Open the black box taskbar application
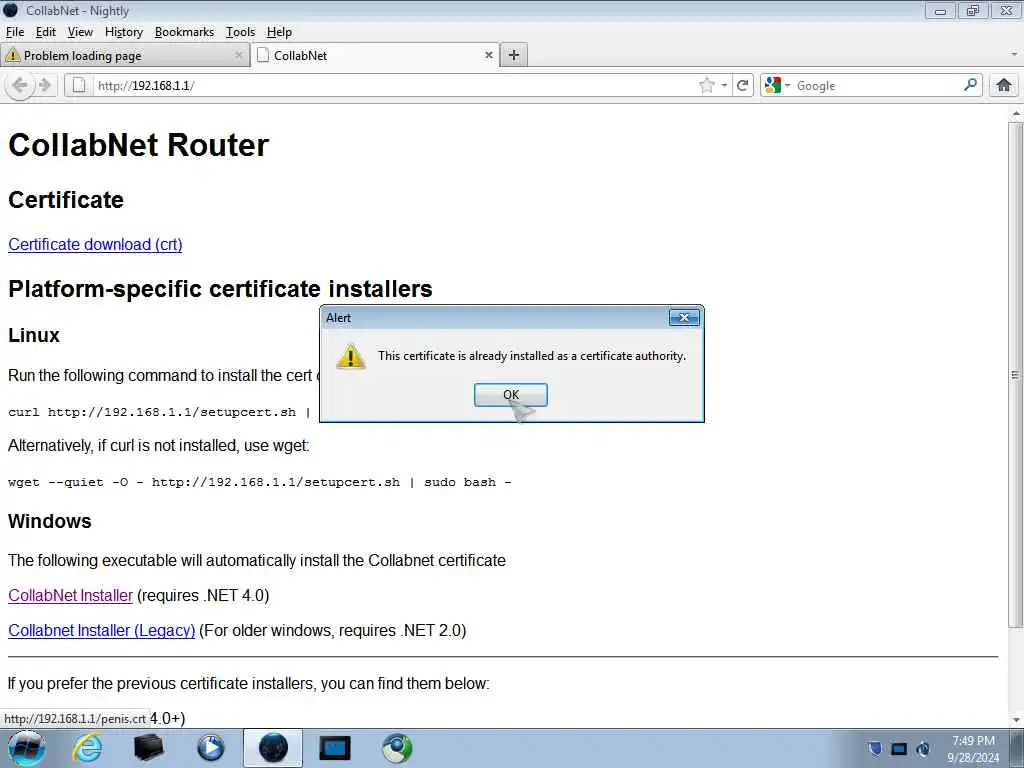This screenshot has height=768, width=1024. click(148, 748)
